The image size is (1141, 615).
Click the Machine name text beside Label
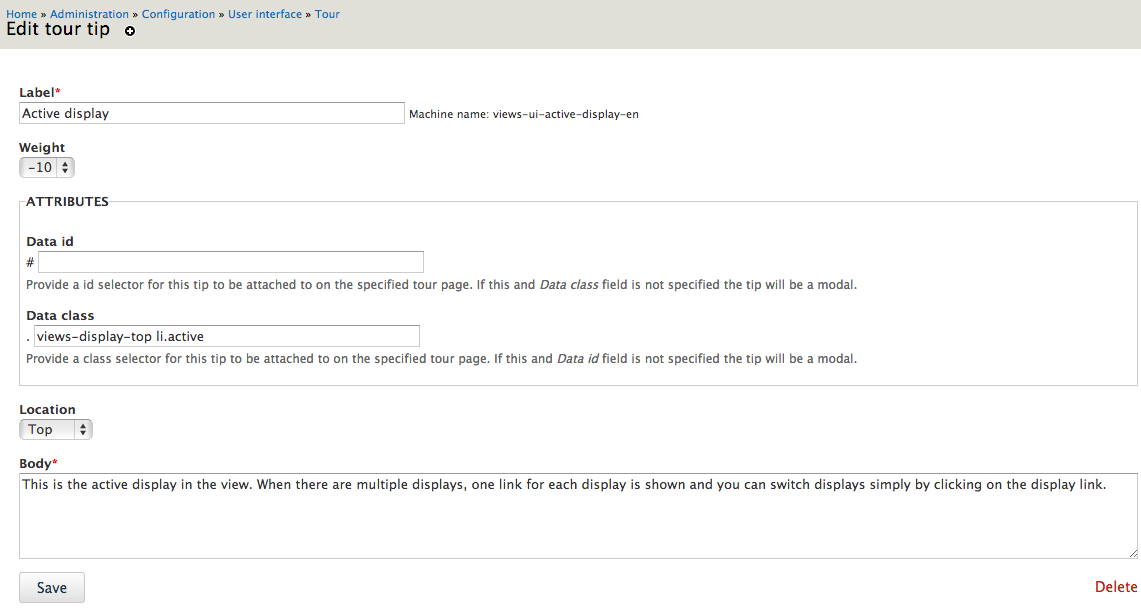[523, 114]
